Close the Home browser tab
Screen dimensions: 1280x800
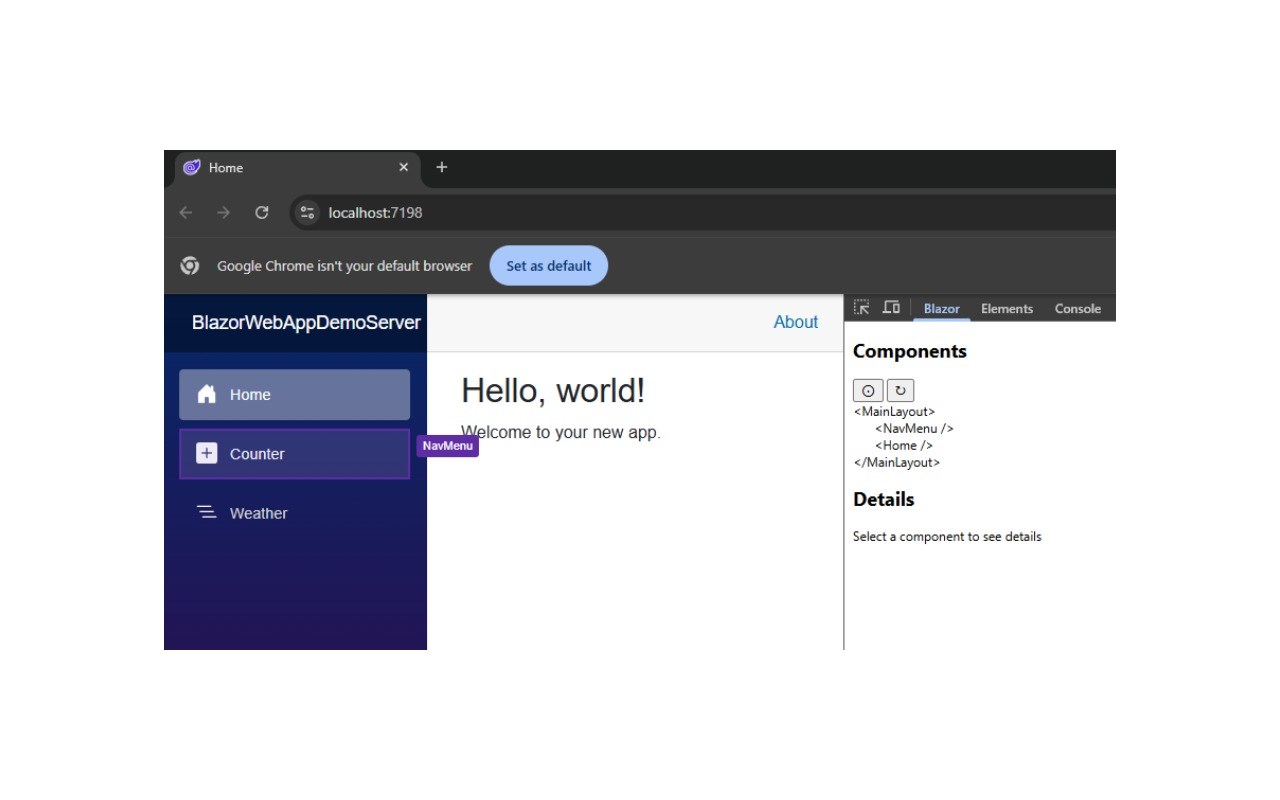[404, 167]
